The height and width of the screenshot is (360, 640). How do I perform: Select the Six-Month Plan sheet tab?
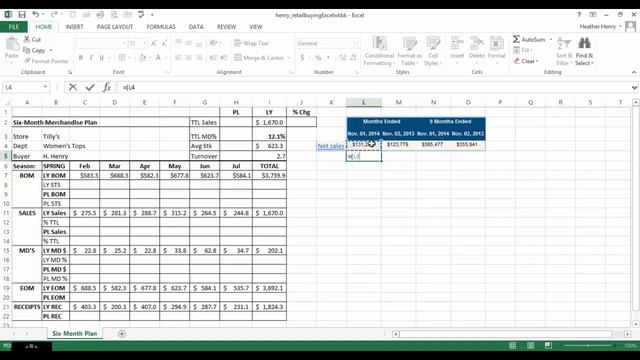(x=75, y=333)
